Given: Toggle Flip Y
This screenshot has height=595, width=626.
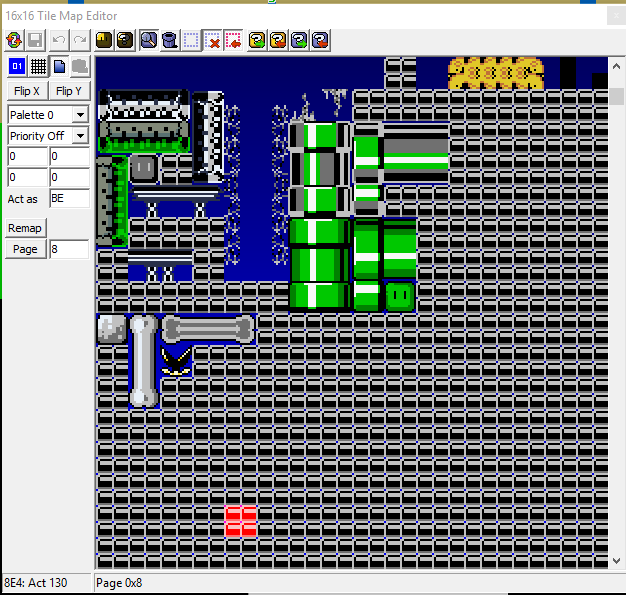Looking at the screenshot, I should pos(69,91).
